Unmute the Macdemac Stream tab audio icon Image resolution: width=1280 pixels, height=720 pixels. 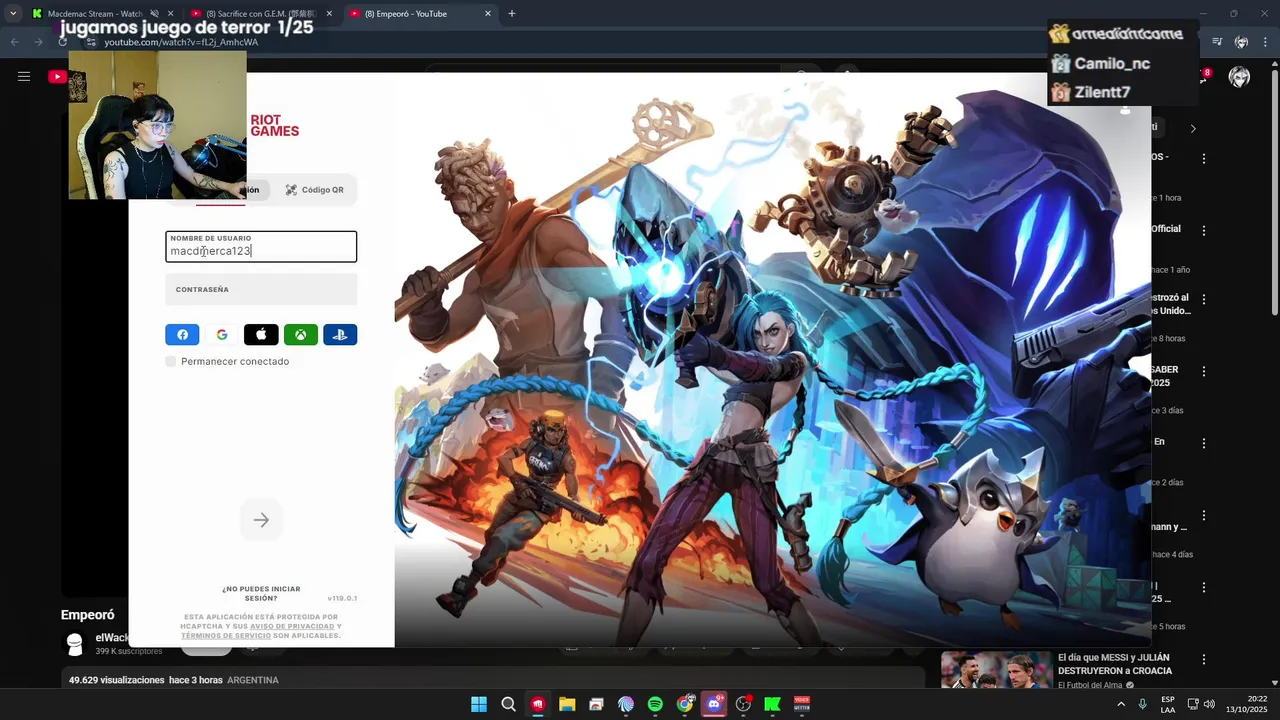pos(154,14)
